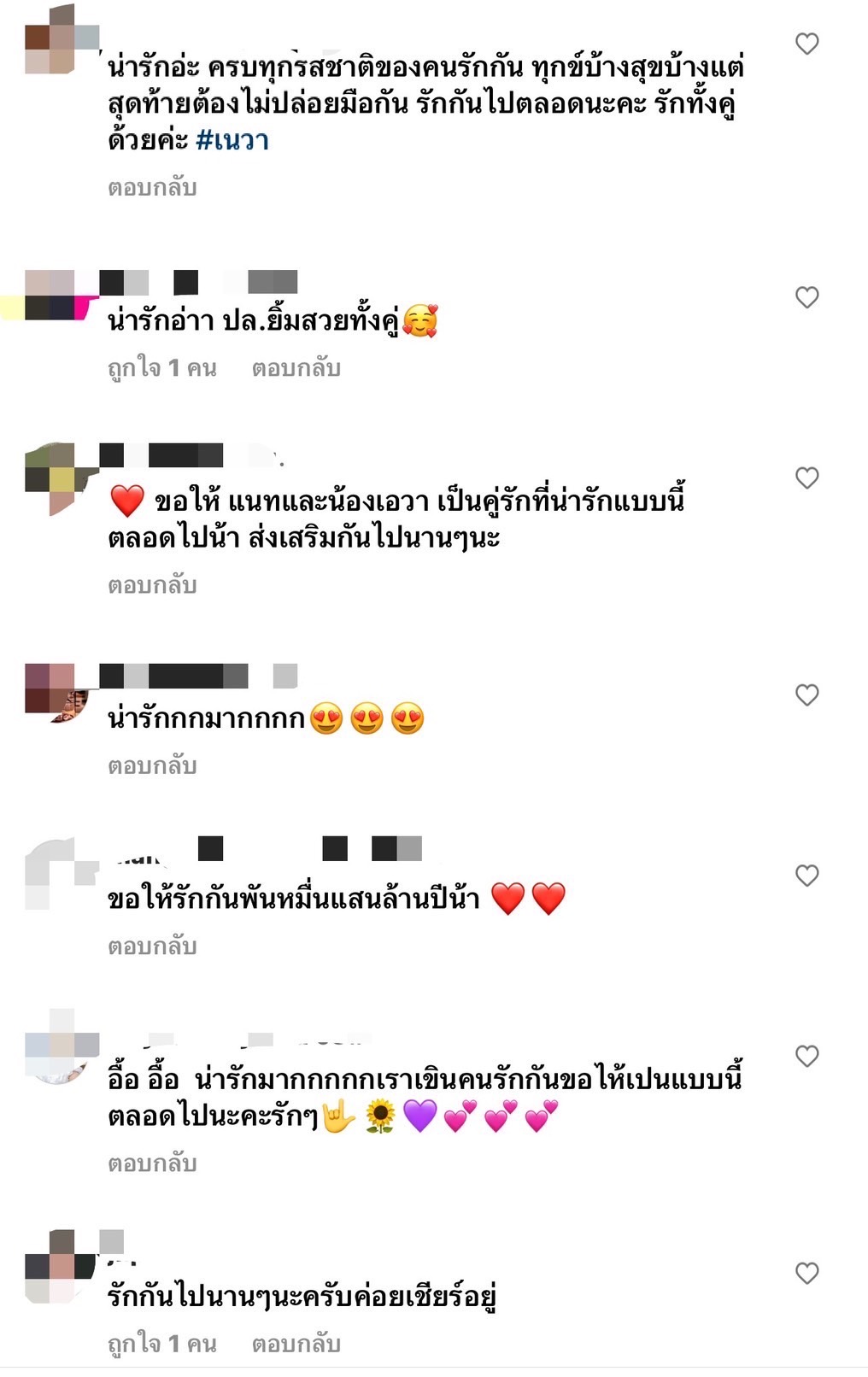
Task: Reply to the ค่อยเชียร์อยู่ comment
Action: (296, 1344)
